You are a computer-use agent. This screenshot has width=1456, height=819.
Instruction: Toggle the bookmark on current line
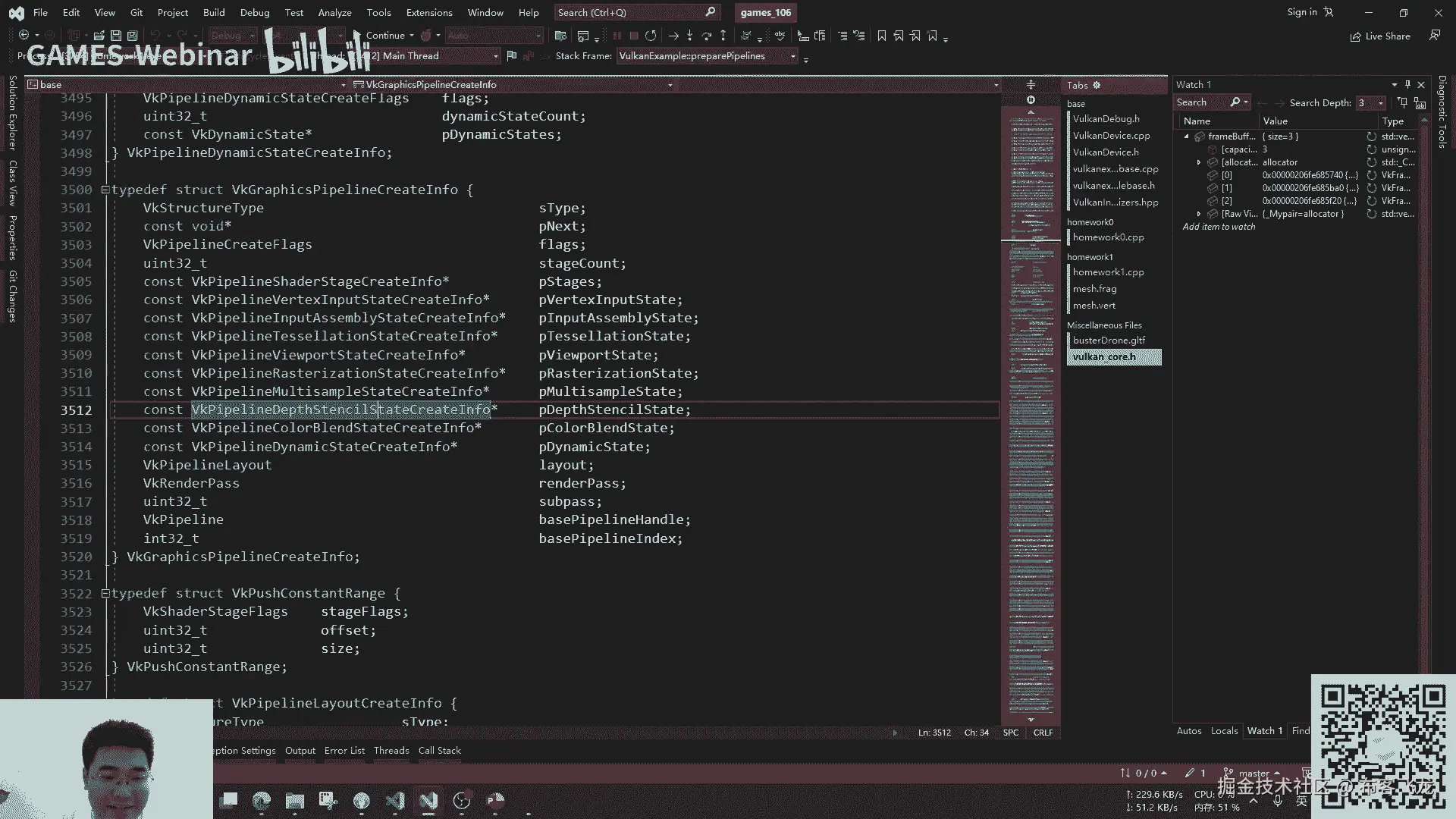881,36
